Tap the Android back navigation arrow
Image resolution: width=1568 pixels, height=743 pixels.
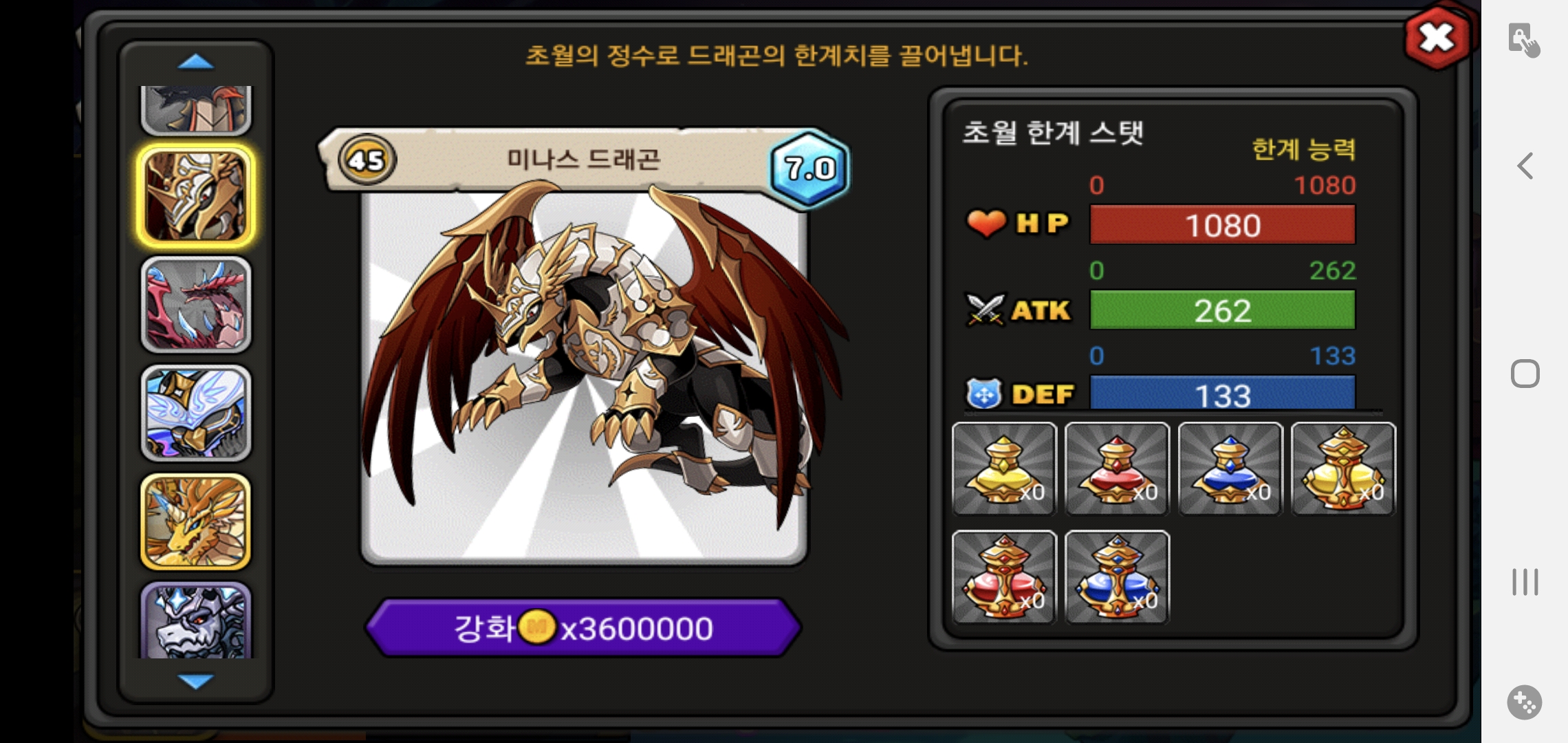point(1525,166)
